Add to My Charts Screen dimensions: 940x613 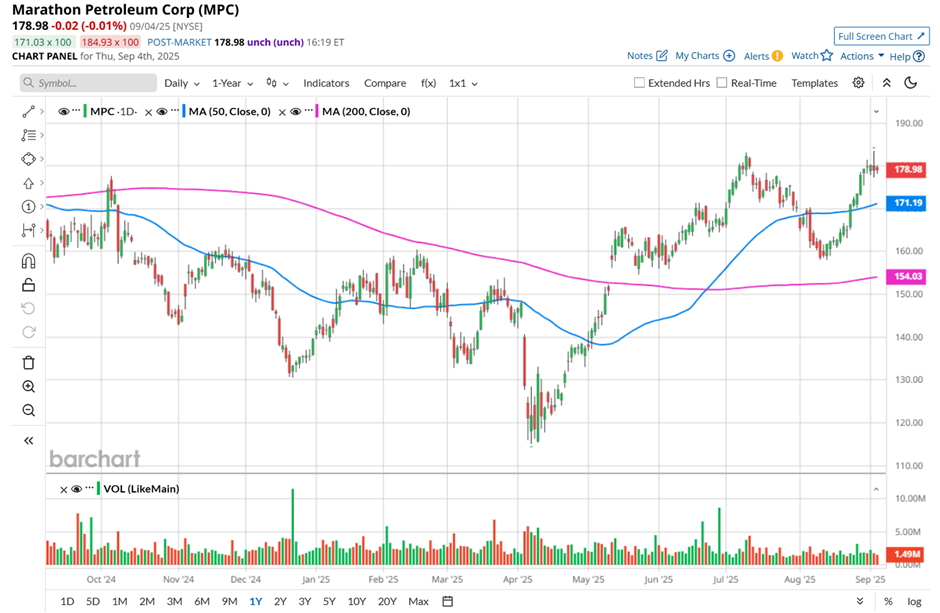click(x=705, y=56)
